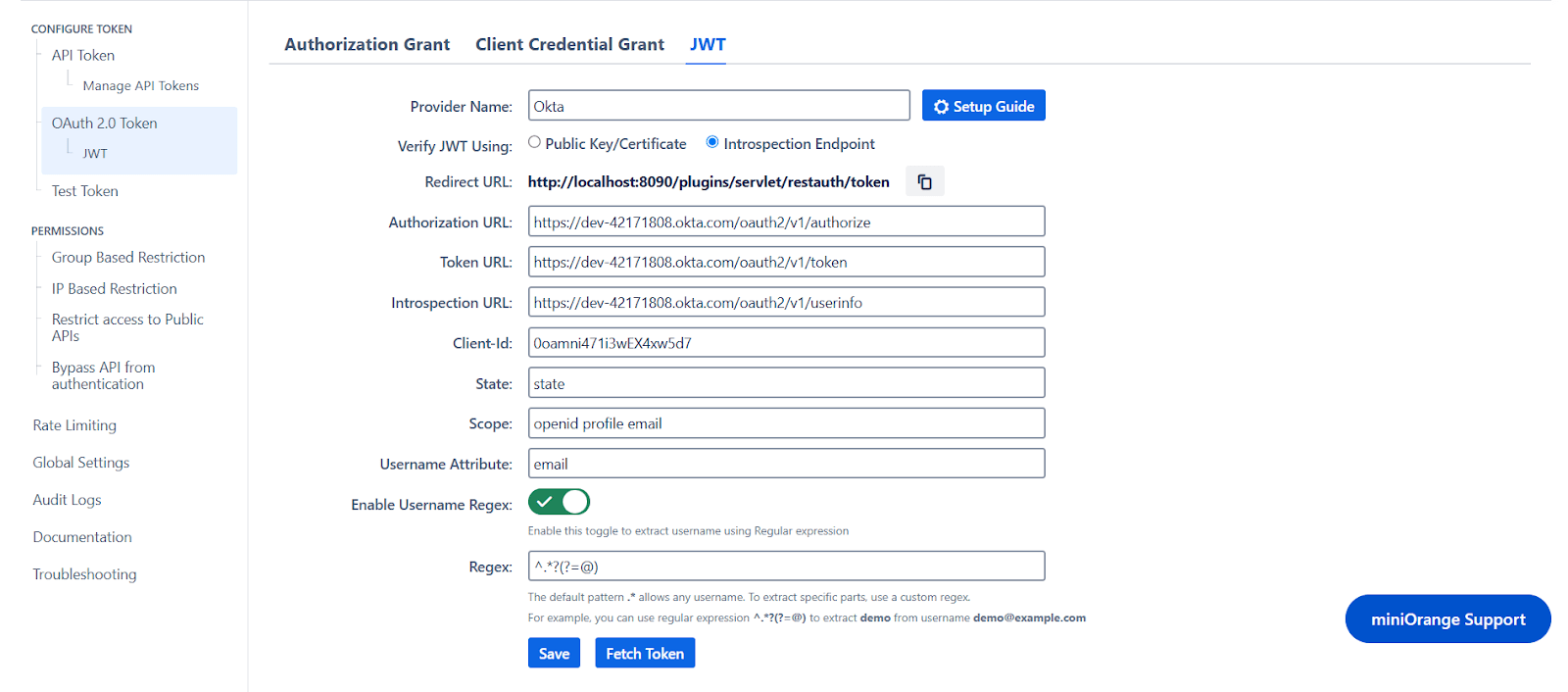The width and height of the screenshot is (1568, 692).
Task: Click the Introspection URL field
Action: click(786, 302)
